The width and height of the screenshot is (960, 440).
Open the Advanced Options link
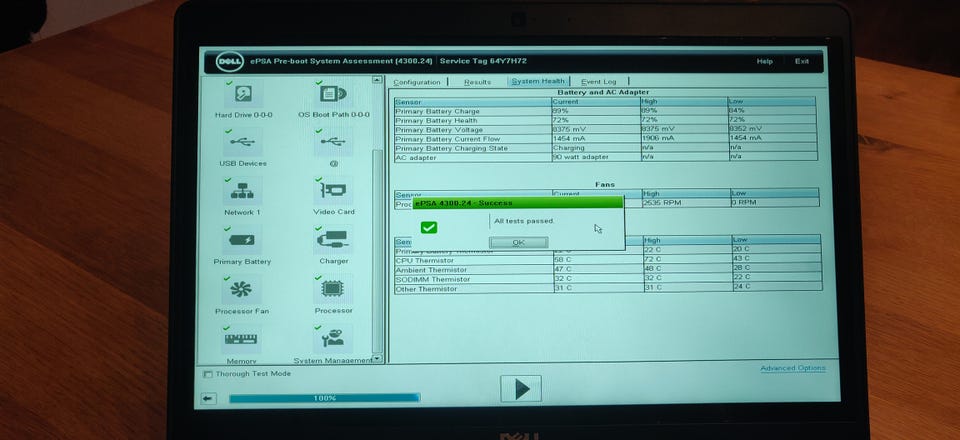793,368
